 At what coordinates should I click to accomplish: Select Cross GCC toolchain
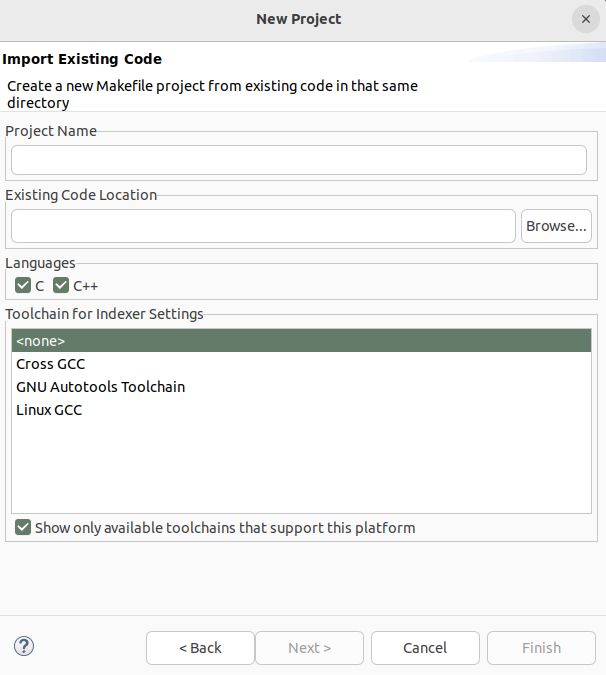coord(50,364)
